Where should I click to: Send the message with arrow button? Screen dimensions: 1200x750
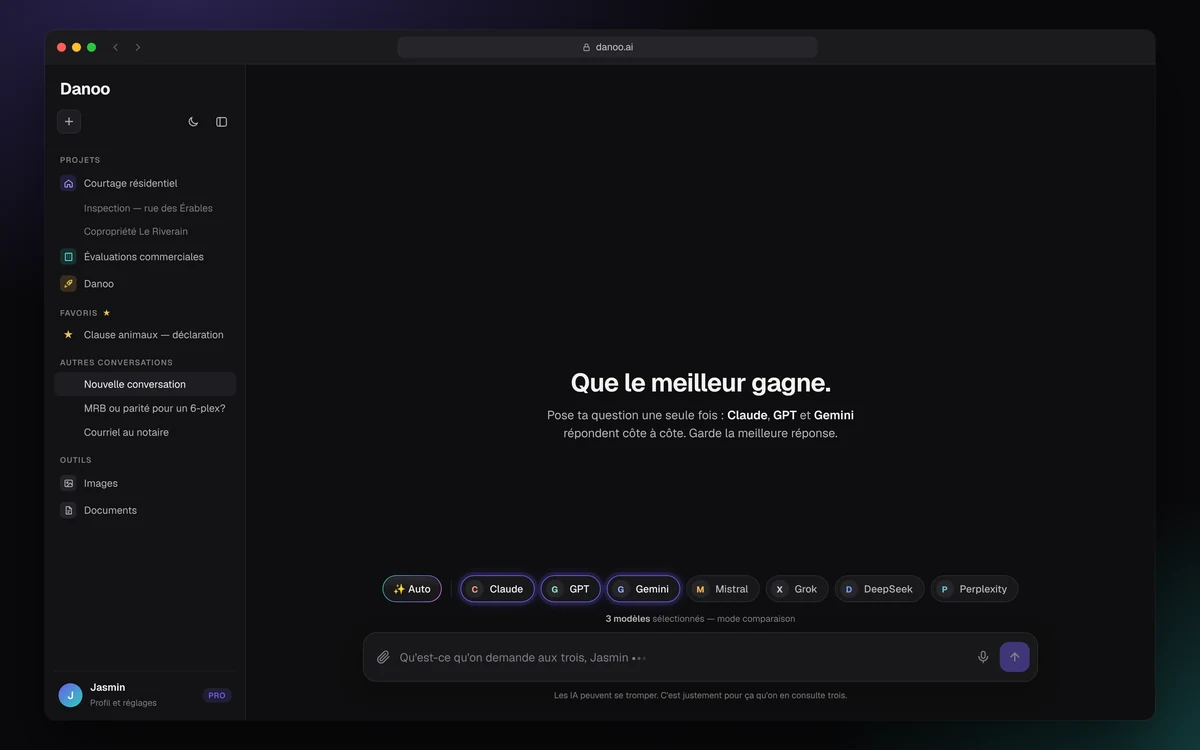point(1014,657)
